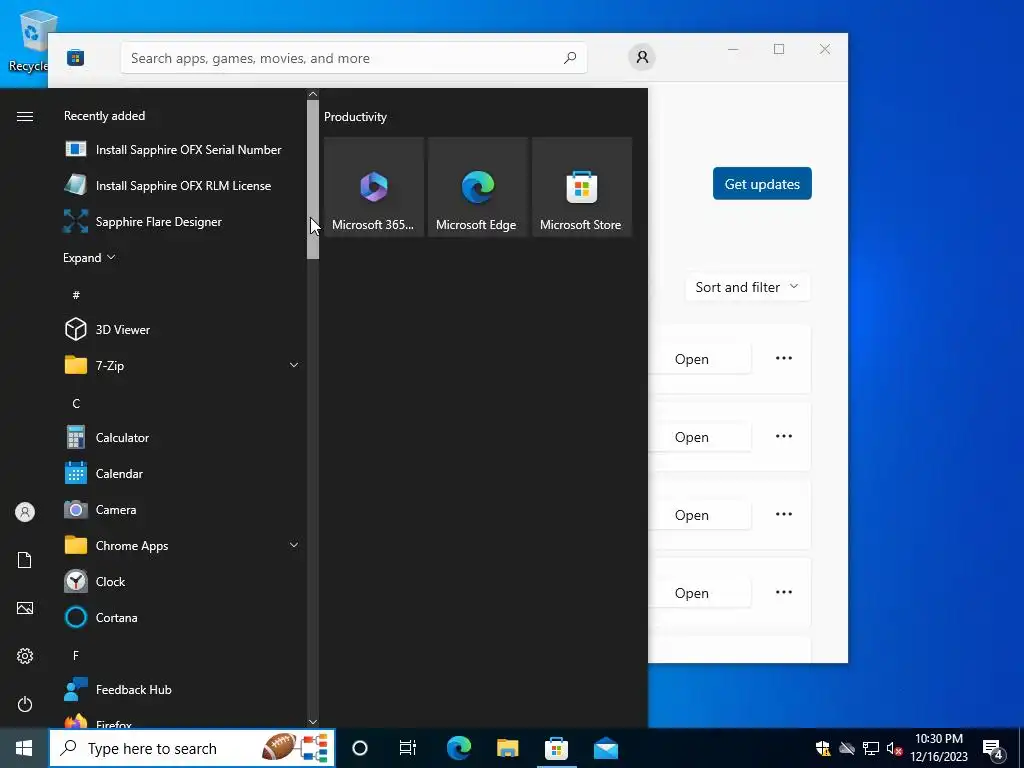Open Pictures from Start sidebar
Image resolution: width=1024 pixels, height=768 pixels.
pyautogui.click(x=25, y=608)
